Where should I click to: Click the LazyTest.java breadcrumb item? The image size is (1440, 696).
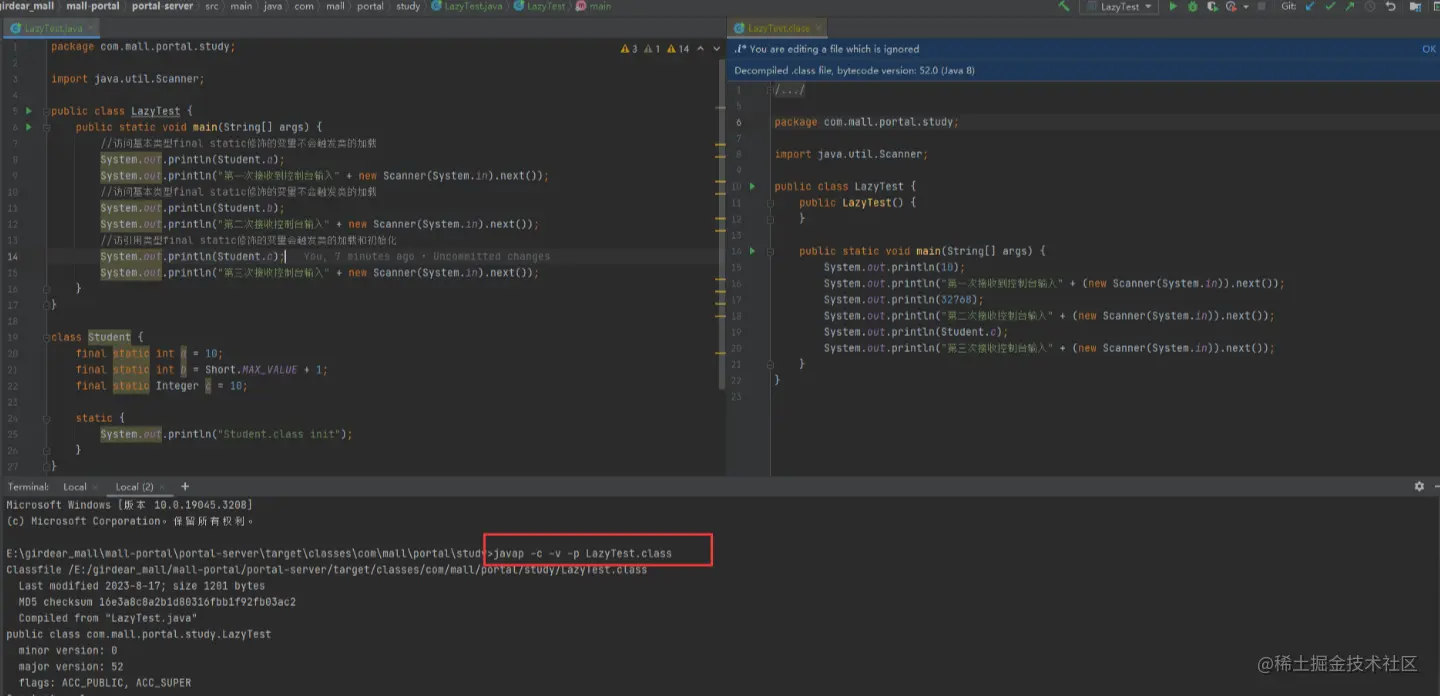(x=467, y=6)
